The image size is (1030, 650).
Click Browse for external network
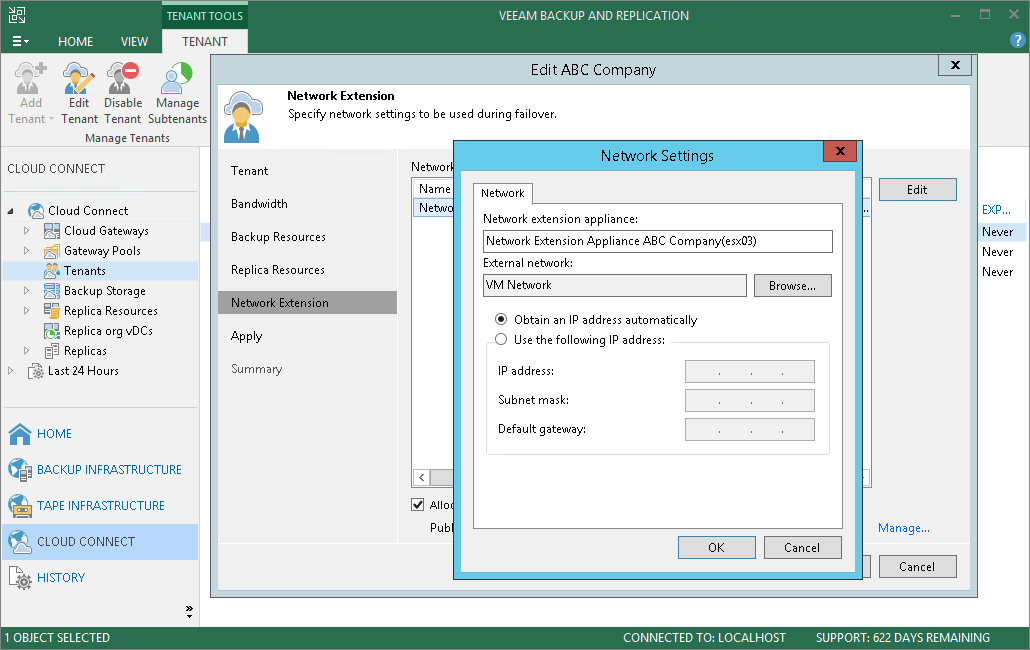(x=792, y=286)
